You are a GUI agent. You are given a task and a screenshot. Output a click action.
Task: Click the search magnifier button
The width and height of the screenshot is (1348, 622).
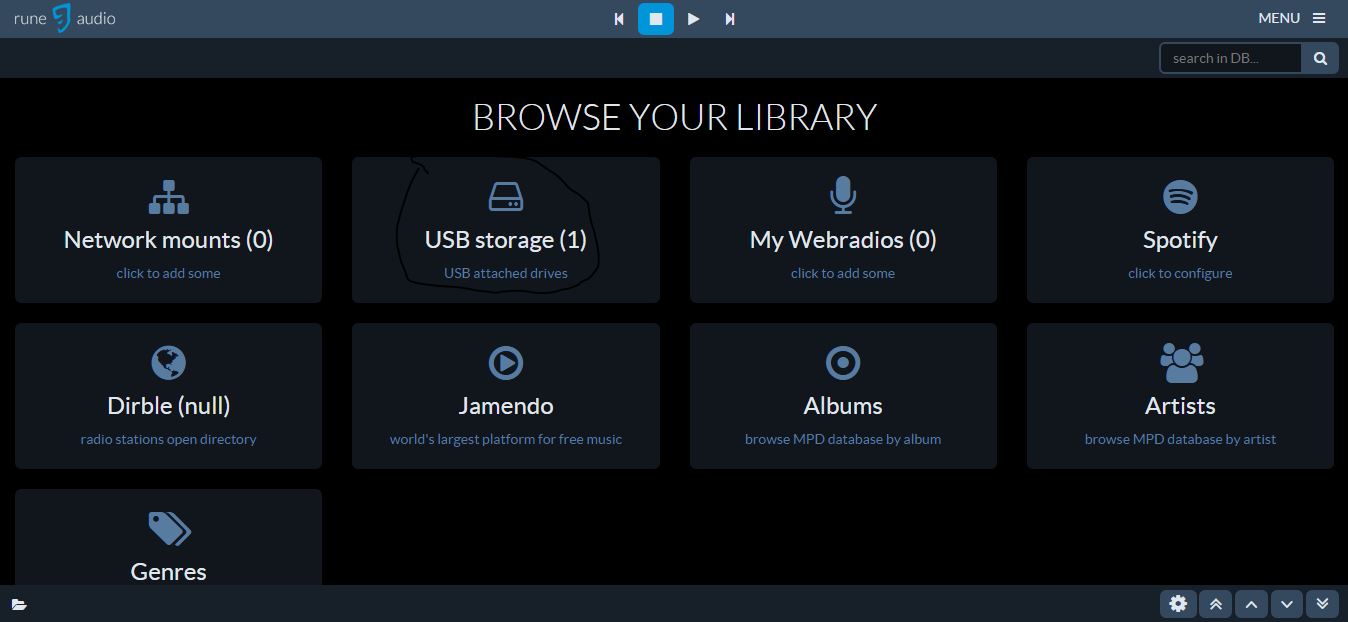pyautogui.click(x=1320, y=58)
